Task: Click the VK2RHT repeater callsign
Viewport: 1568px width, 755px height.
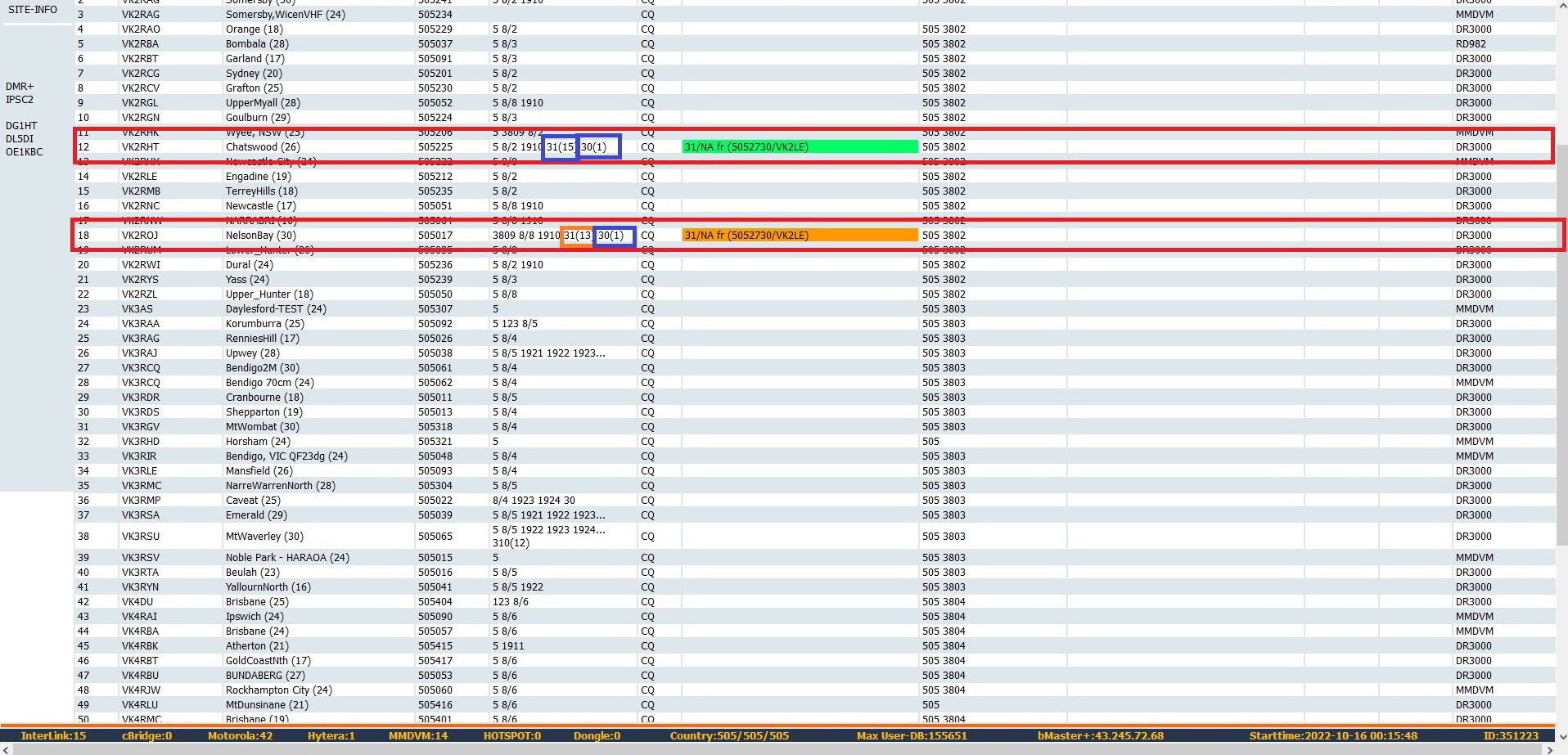Action: (140, 147)
